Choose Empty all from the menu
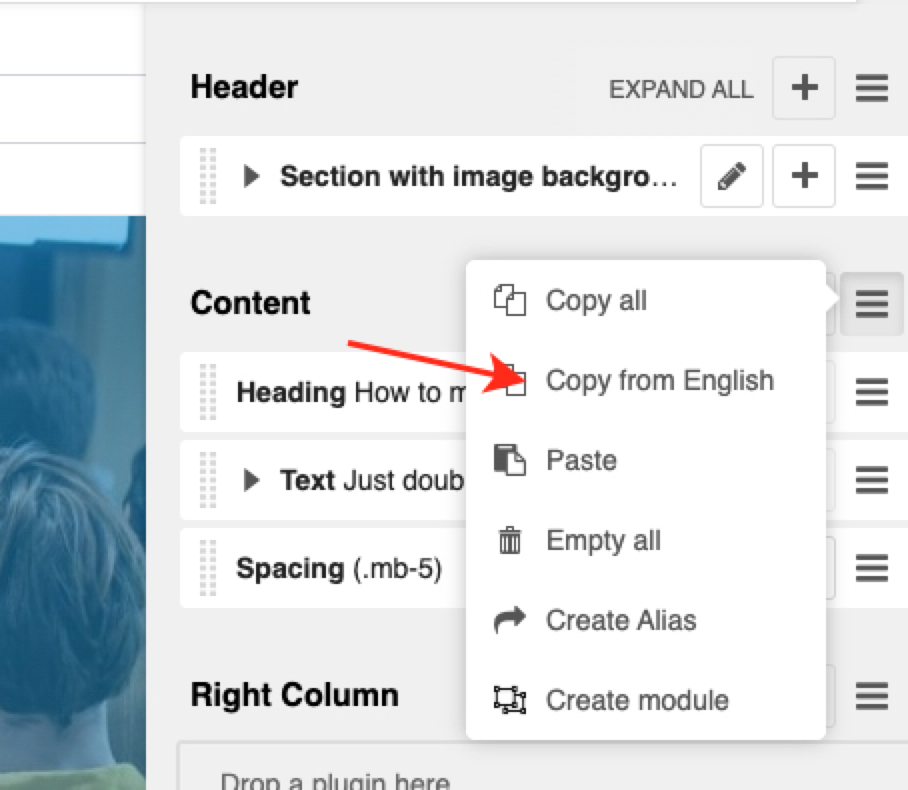Screen dimensions: 908x790 (x=603, y=541)
